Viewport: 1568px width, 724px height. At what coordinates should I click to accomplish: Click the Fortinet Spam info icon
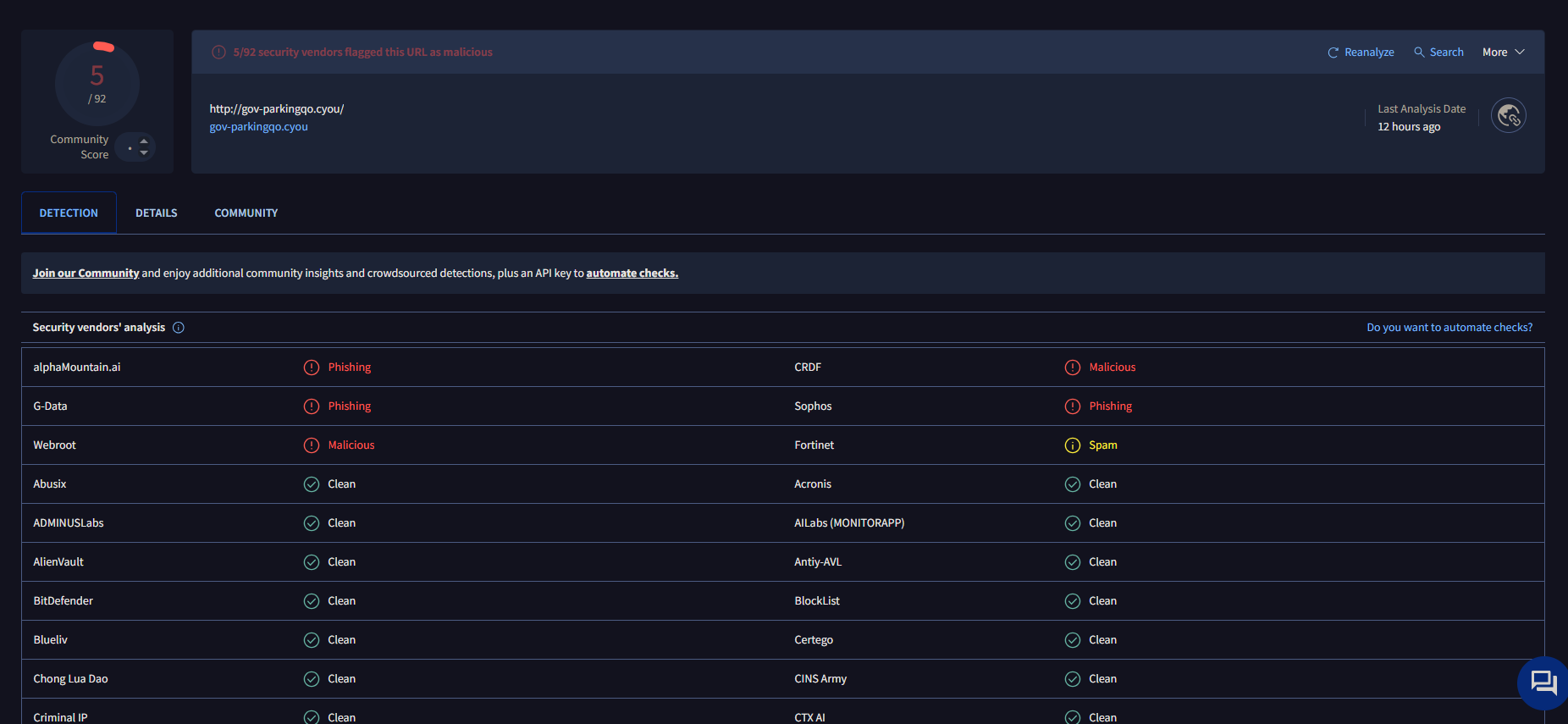coord(1073,445)
